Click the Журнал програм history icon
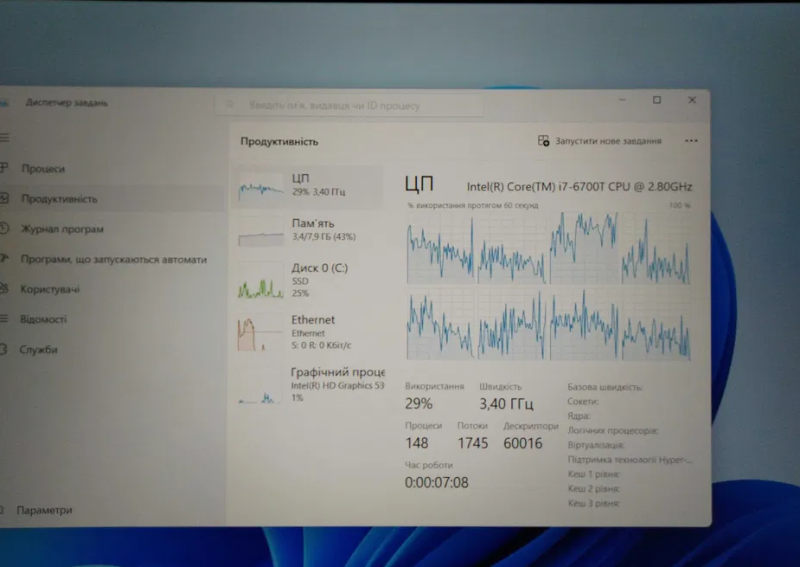800x567 pixels. (x=5, y=229)
